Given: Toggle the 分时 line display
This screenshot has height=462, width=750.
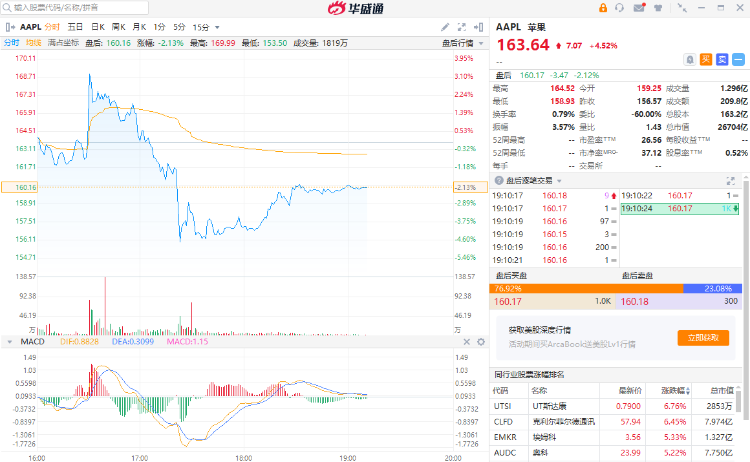Looking at the screenshot, I should click(11, 43).
